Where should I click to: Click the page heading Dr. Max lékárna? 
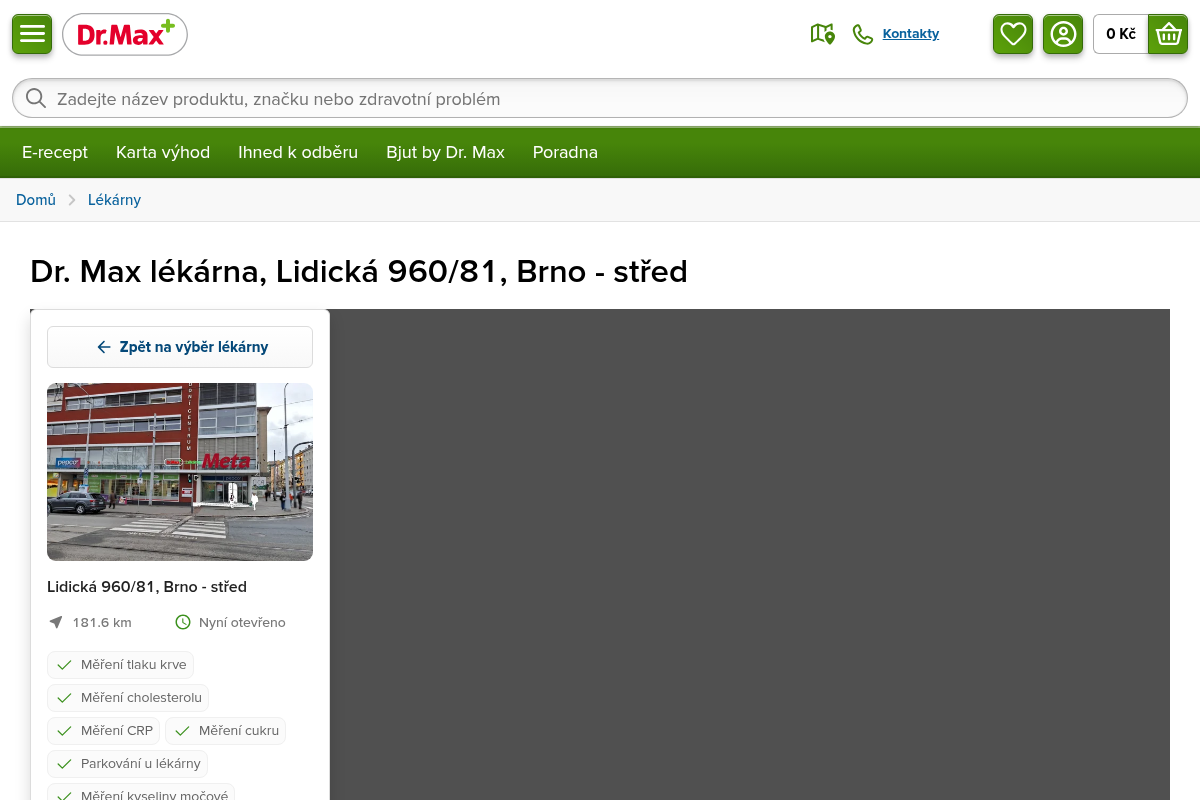pos(359,271)
